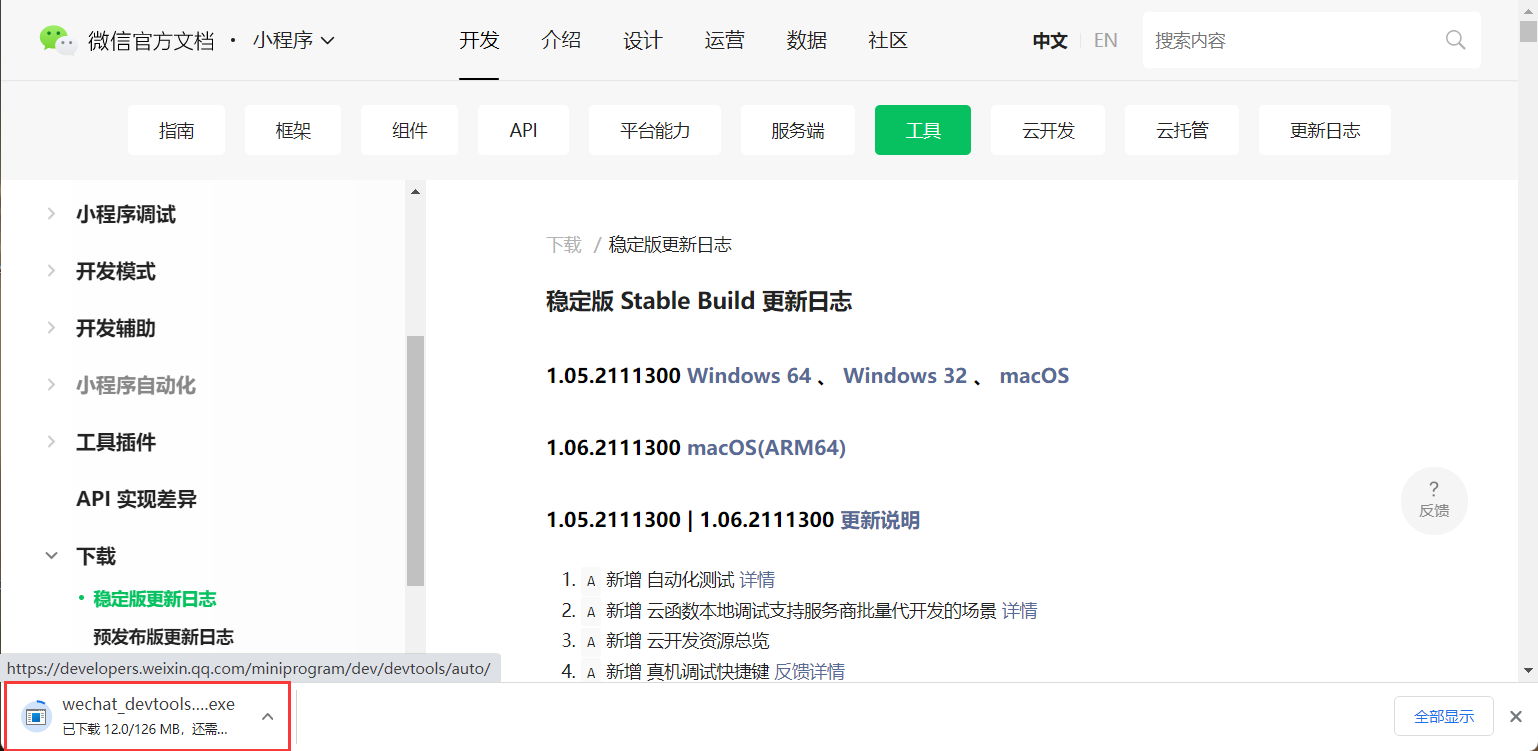1538x751 pixels.
Task: Open the 数据 top menu
Action: [806, 40]
